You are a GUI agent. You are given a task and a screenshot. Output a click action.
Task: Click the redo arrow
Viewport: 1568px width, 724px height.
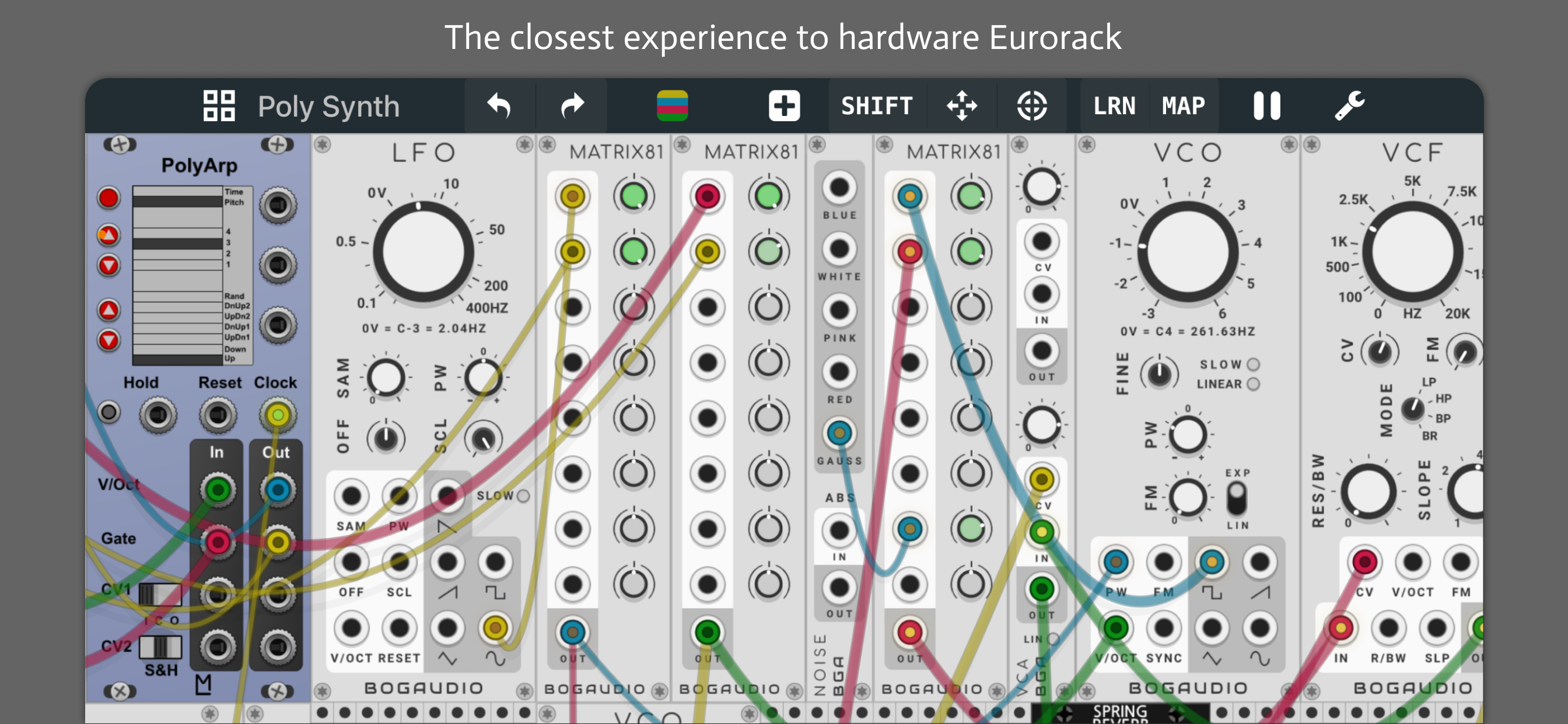pos(572,106)
